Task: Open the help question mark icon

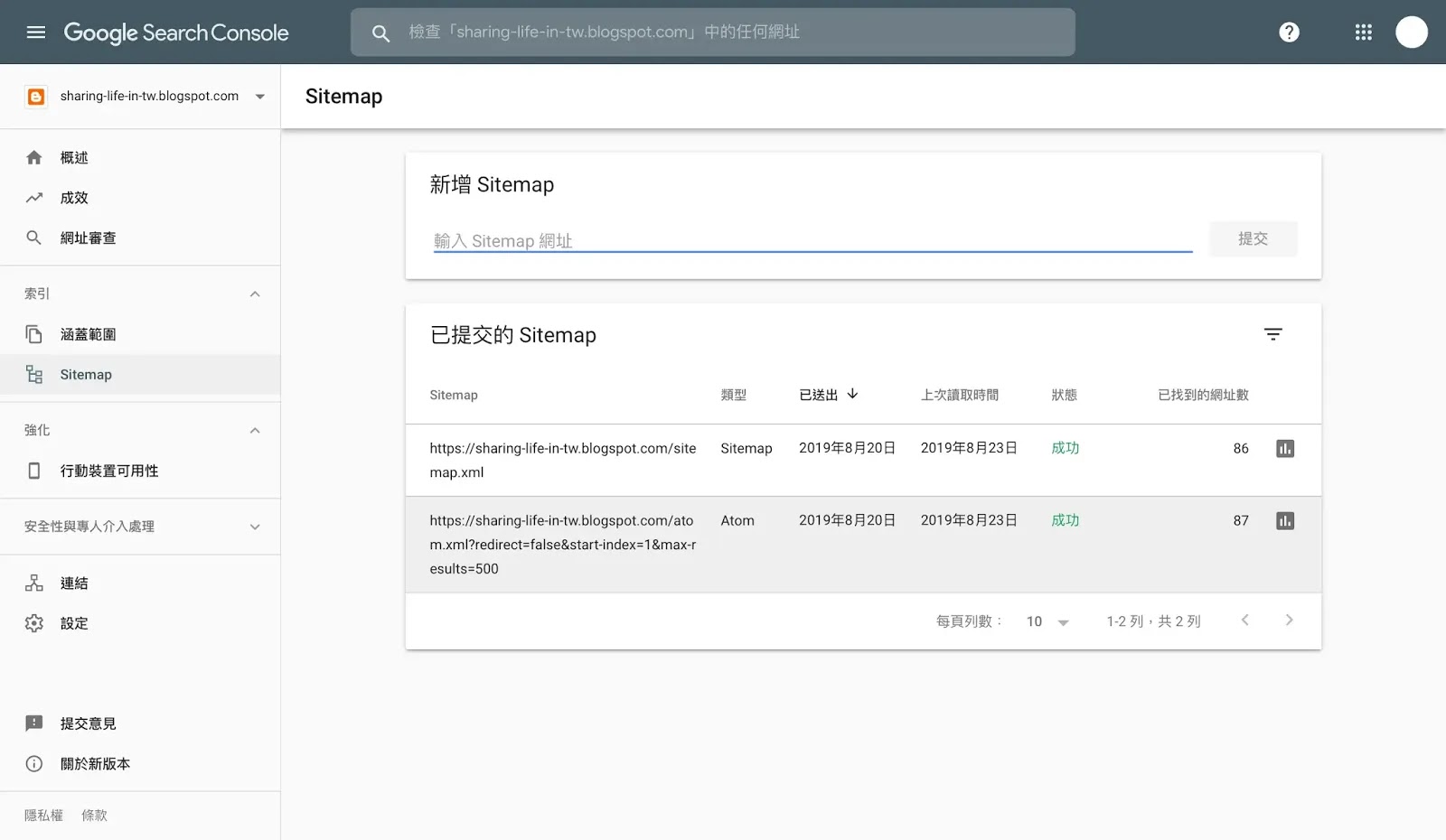Action: coord(1289,33)
